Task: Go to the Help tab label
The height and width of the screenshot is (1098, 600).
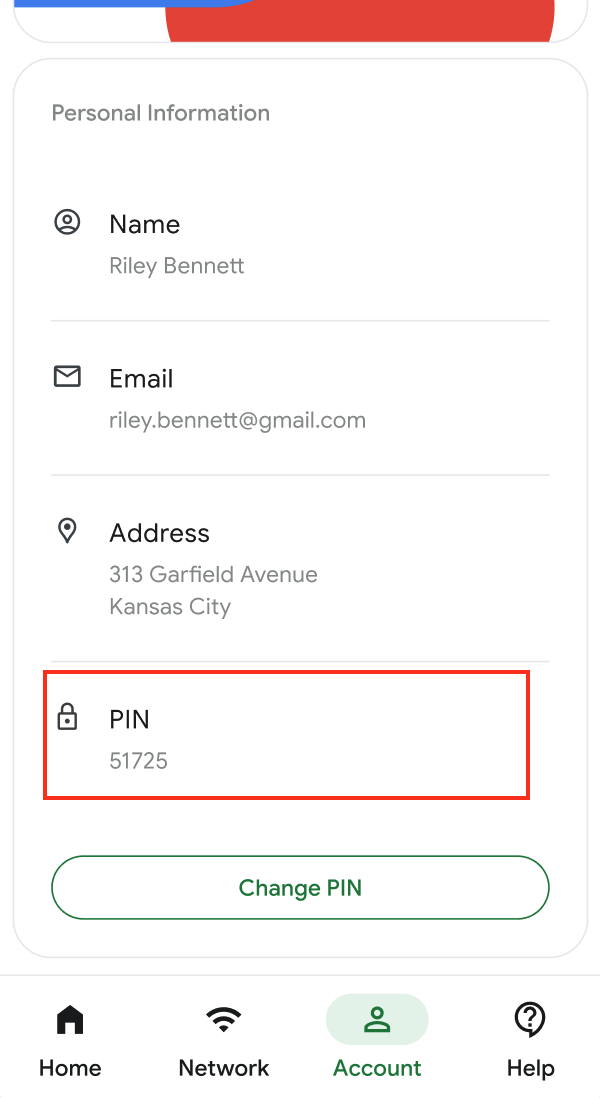Action: [x=530, y=1068]
